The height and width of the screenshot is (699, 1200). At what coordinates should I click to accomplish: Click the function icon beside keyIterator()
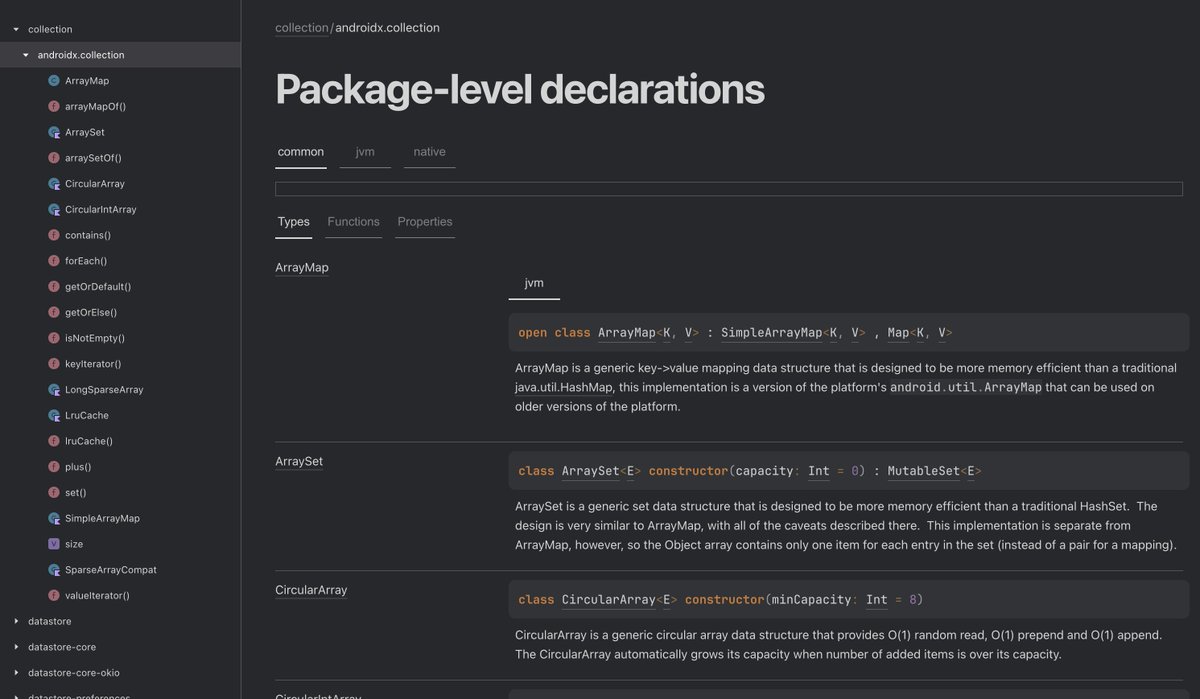[x=54, y=364]
